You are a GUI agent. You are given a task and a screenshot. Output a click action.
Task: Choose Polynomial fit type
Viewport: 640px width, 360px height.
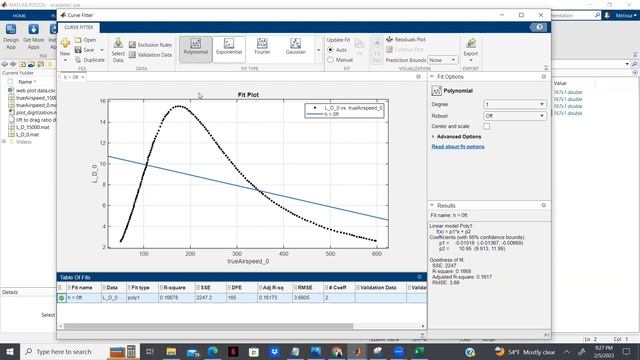coord(196,49)
